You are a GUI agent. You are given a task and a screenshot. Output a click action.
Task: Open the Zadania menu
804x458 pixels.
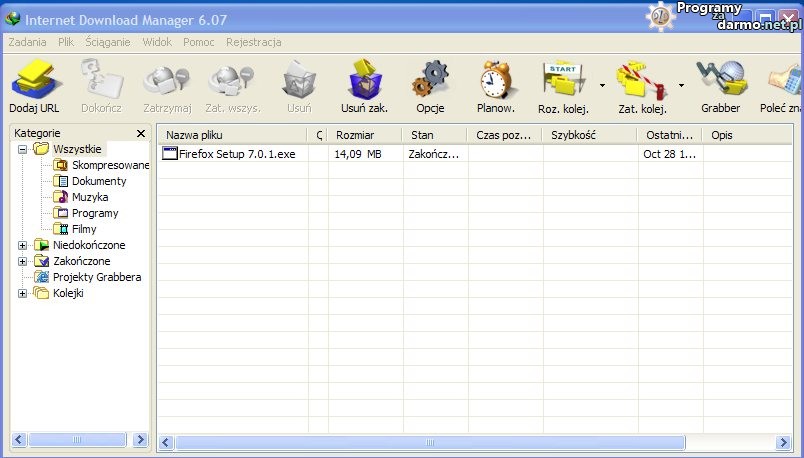point(27,42)
